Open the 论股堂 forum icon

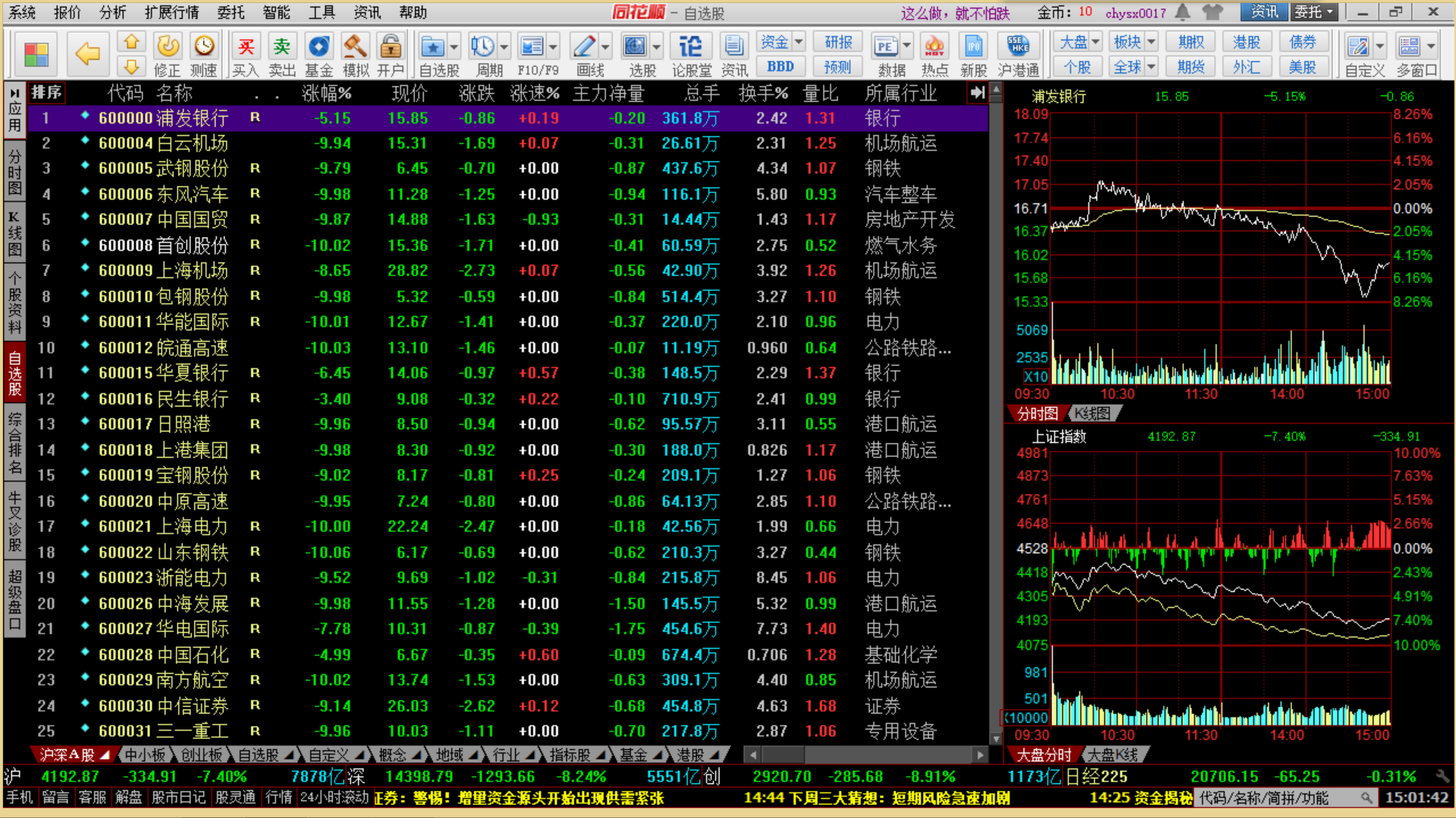click(x=691, y=55)
